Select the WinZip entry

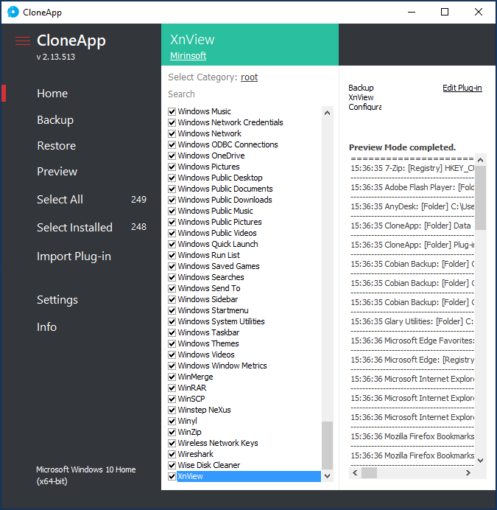click(189, 432)
